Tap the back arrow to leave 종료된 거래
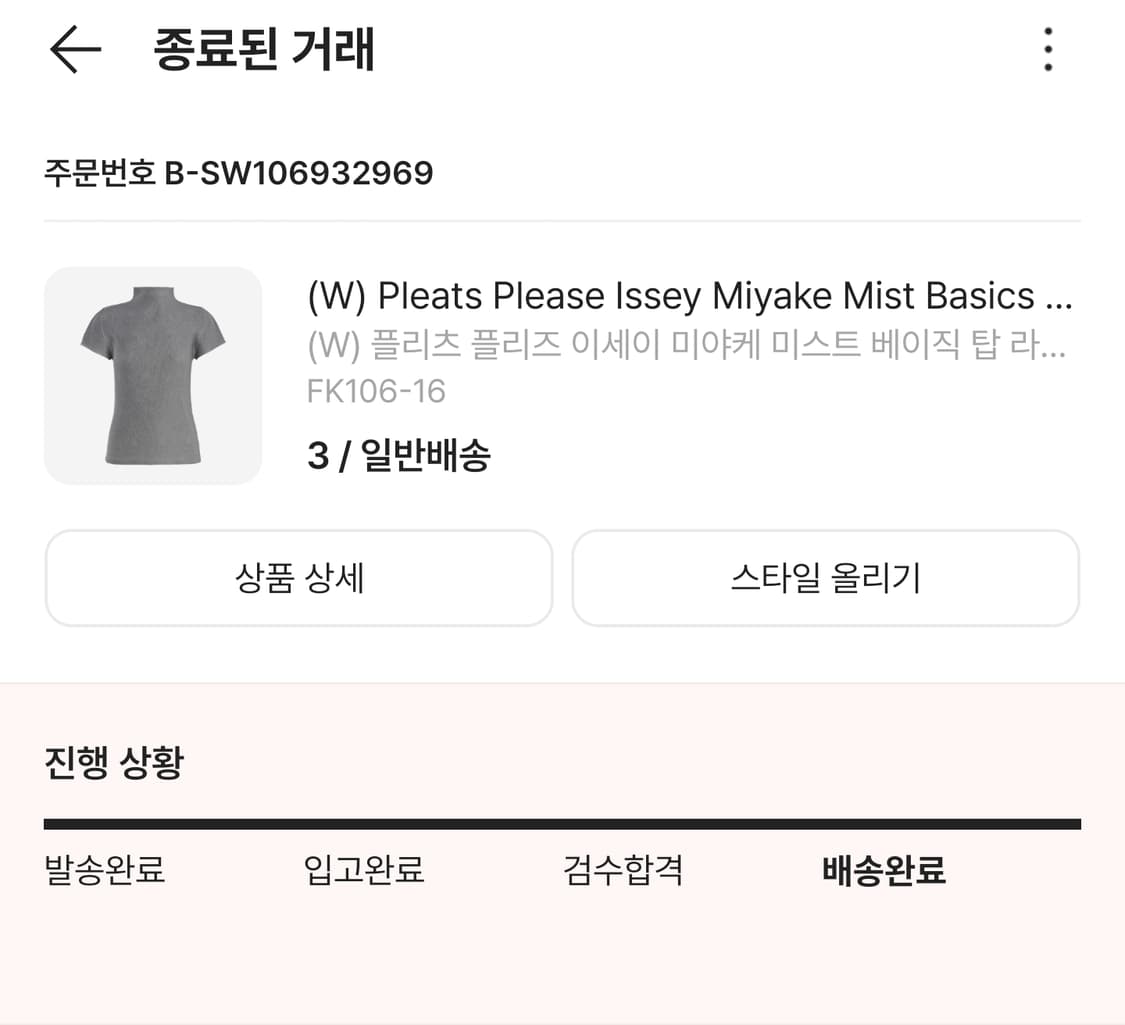1125x1025 pixels. 75,50
